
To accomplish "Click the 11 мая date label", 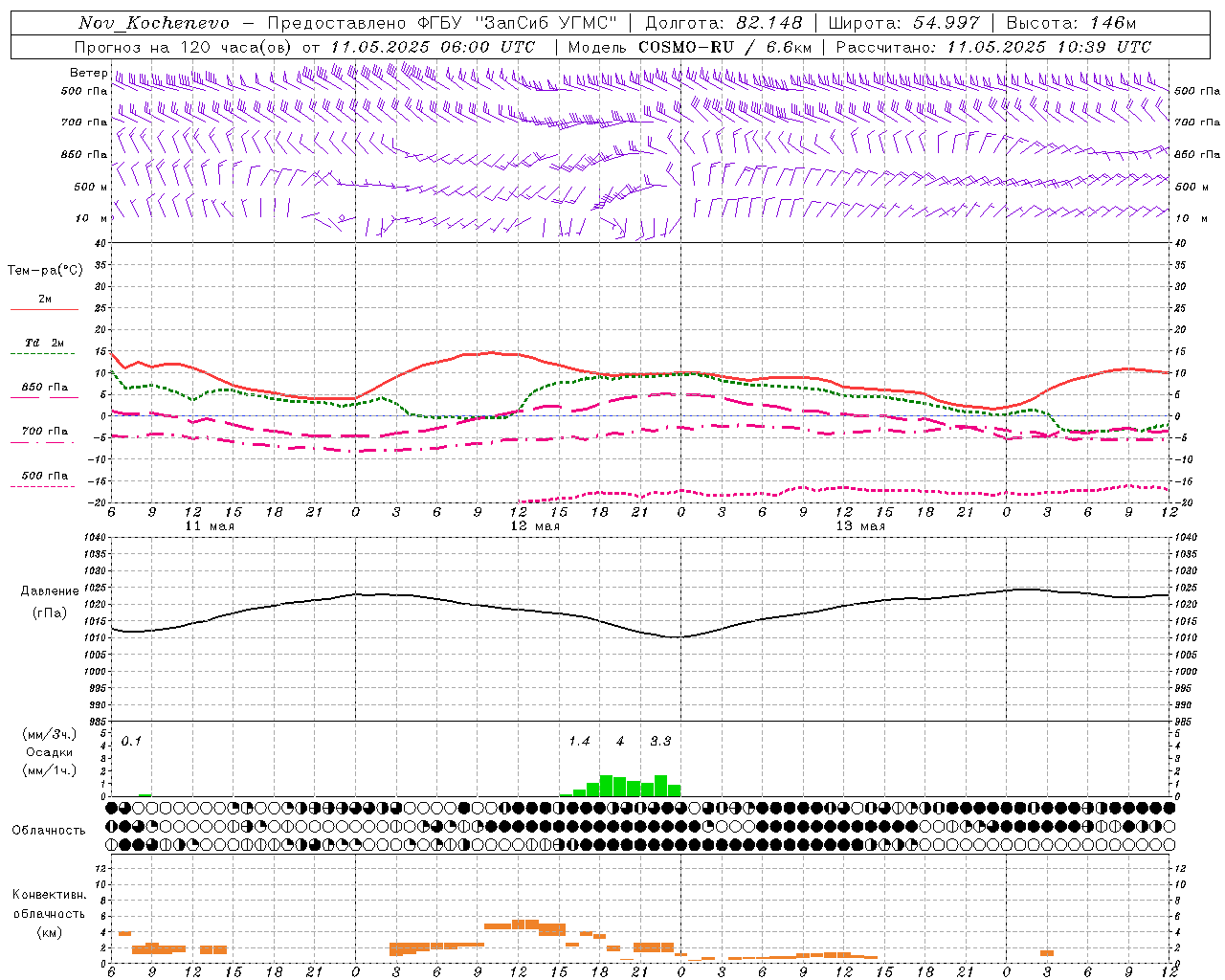I will click(x=210, y=526).
